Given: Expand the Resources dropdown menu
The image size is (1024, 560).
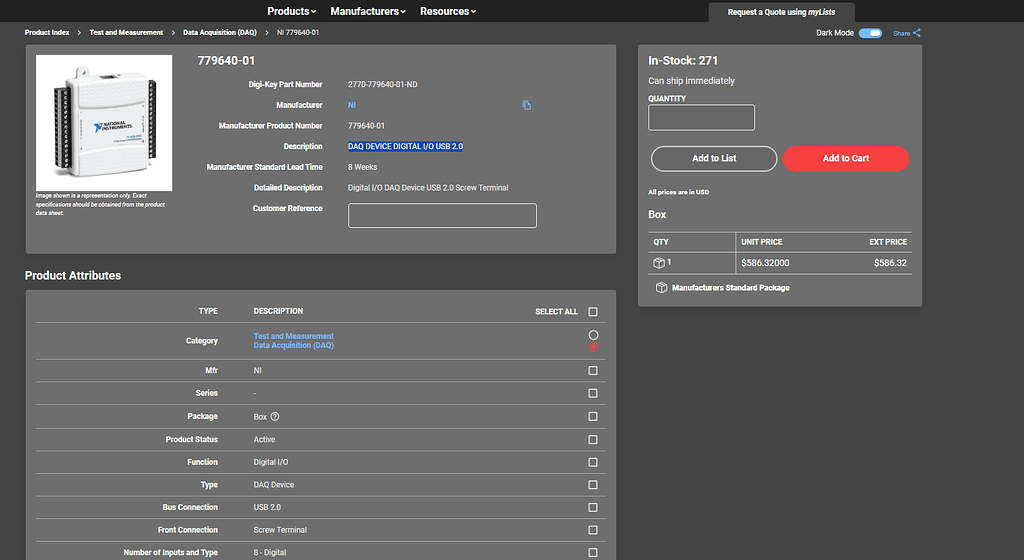Looking at the screenshot, I should (448, 11).
